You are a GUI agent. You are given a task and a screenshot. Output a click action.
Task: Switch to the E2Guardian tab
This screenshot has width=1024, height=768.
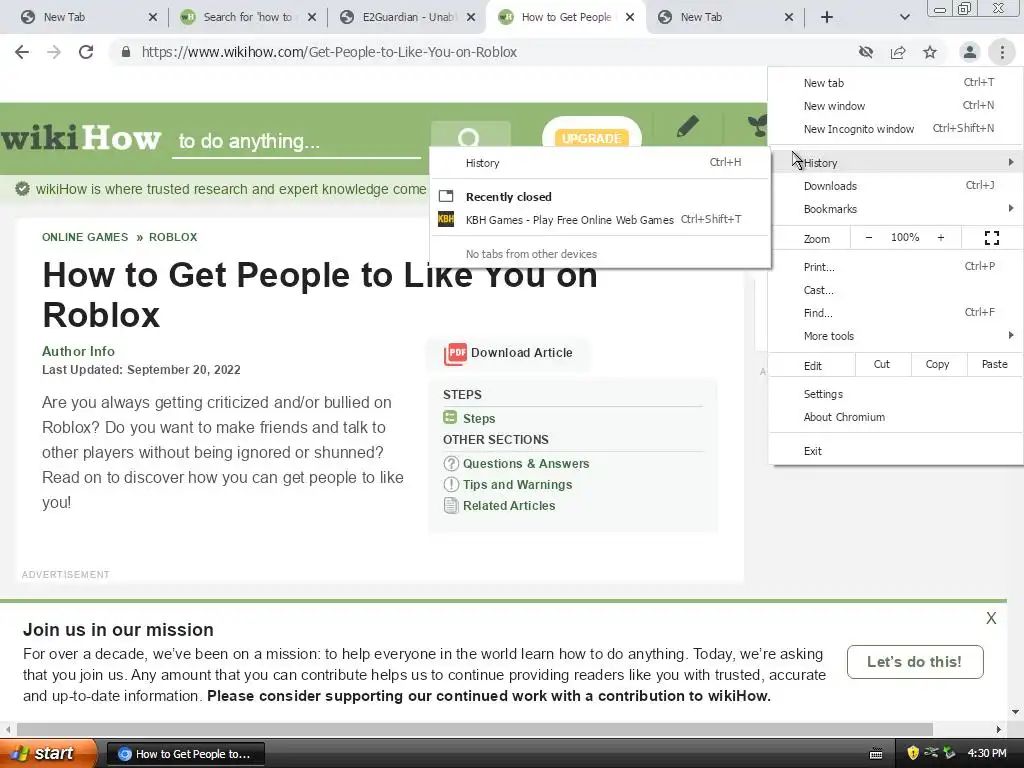click(408, 17)
